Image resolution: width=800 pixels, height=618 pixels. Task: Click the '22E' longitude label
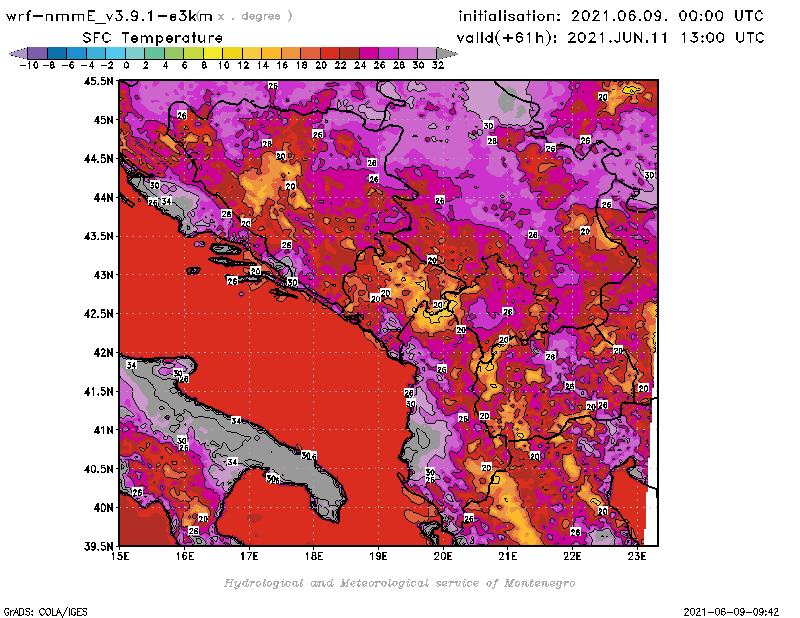point(572,556)
